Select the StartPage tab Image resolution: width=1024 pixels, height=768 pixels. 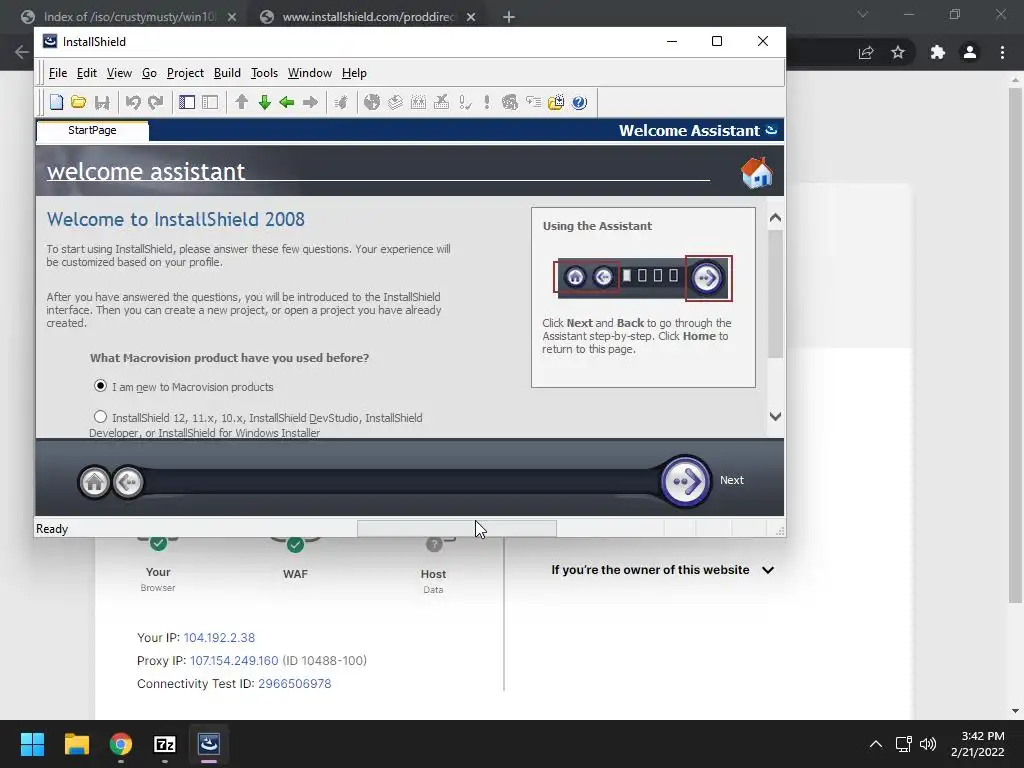coord(92,130)
